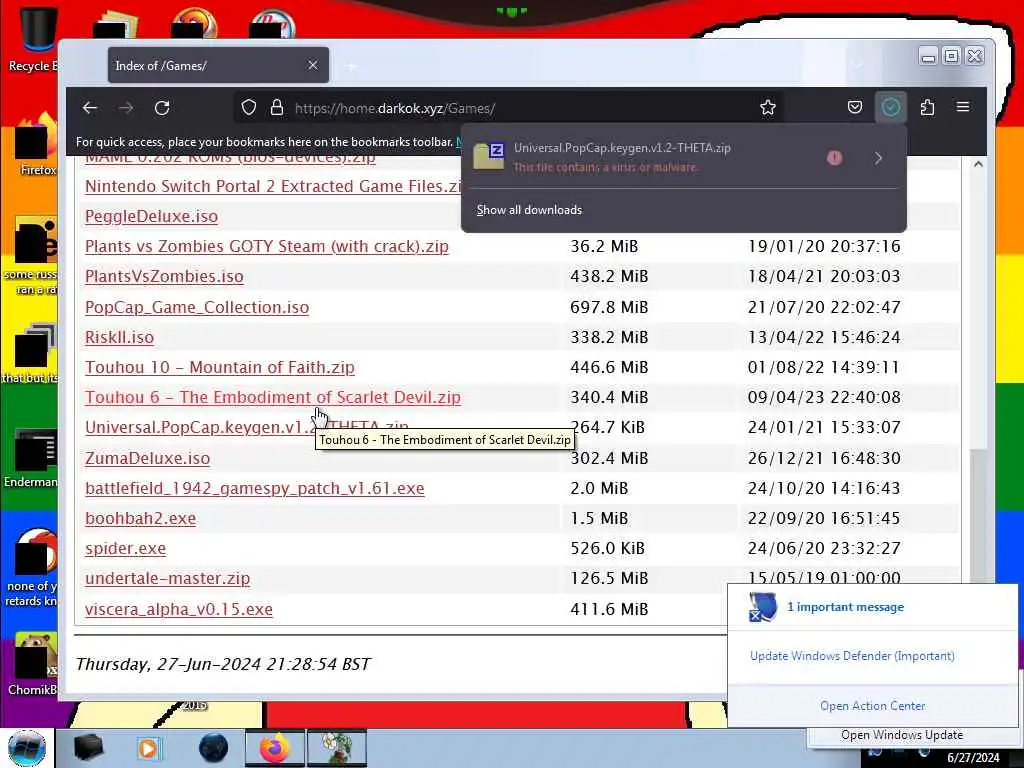Click the 'none of y' desktop icon
1024x768 pixels.
(x=31, y=567)
